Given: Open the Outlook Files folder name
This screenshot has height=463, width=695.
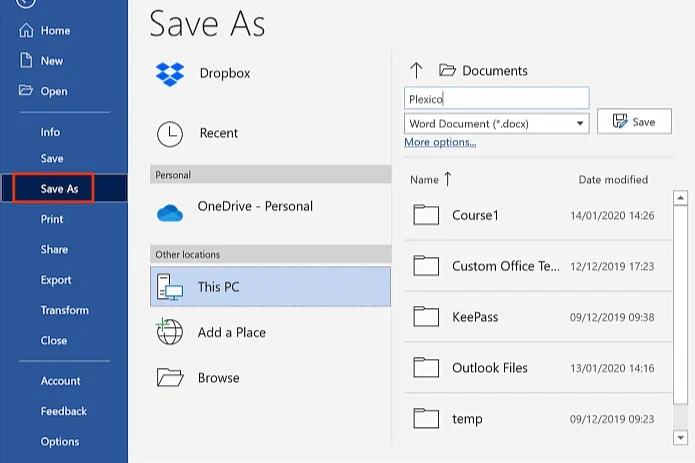Looking at the screenshot, I should tap(490, 368).
